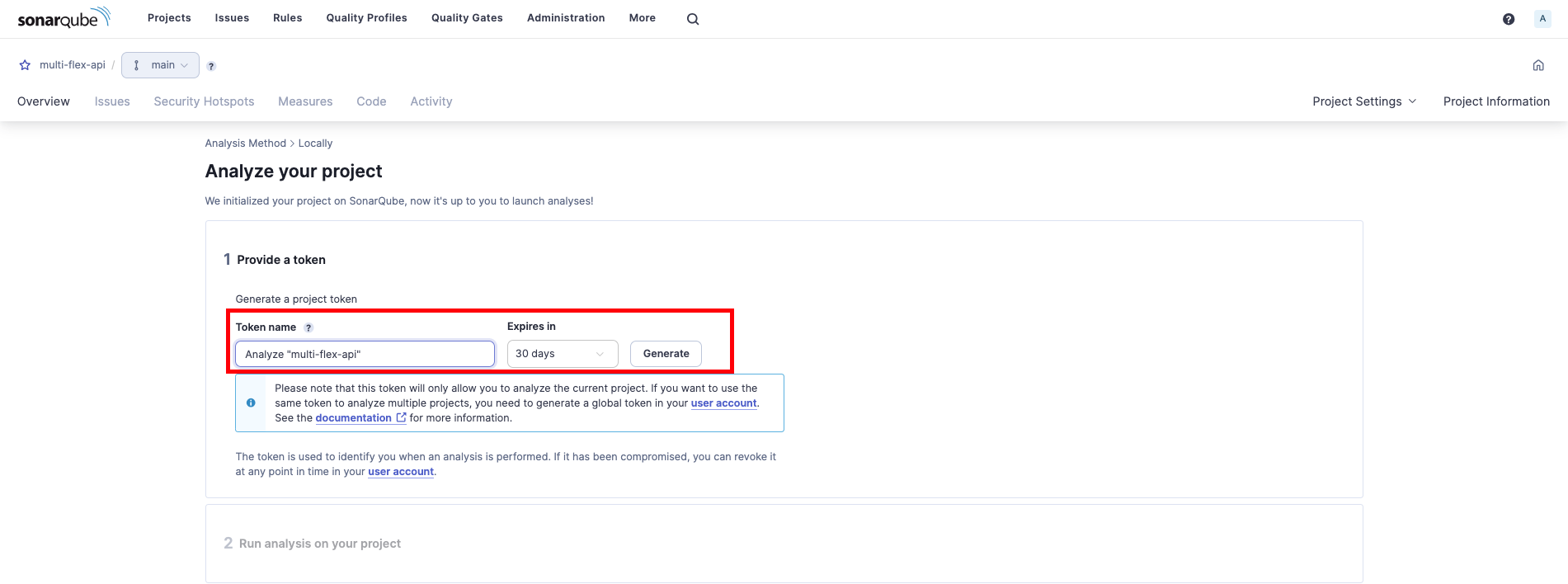Click the external link icon after documentation
Image resolution: width=1568 pixels, height=584 pixels.
point(401,417)
